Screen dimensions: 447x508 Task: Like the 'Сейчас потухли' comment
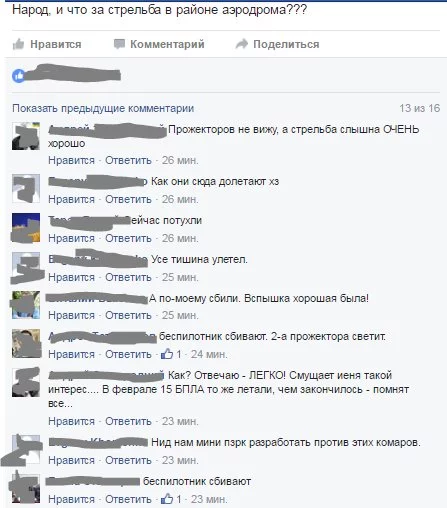[71, 238]
